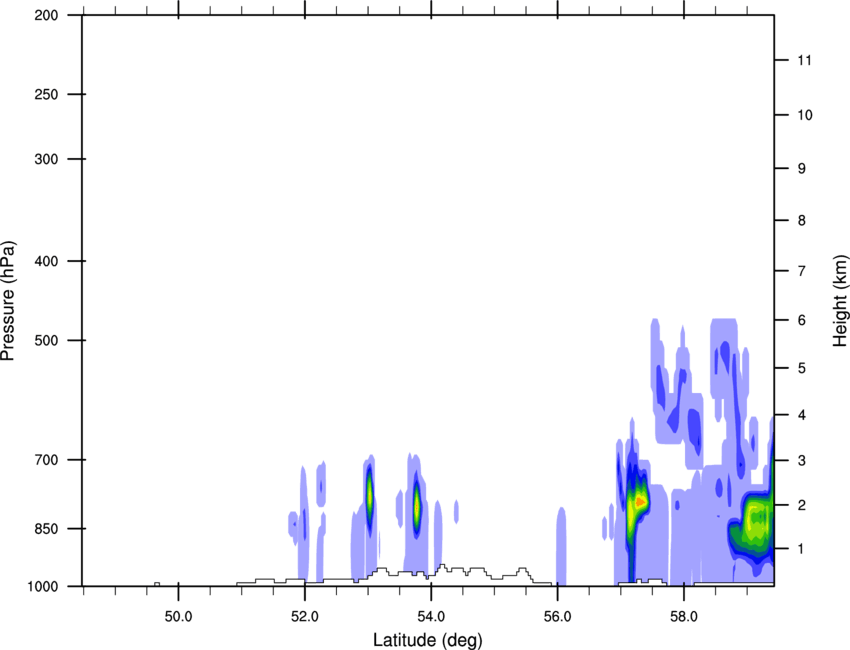Select the Latitude (deg) axis title
The width and height of the screenshot is (850, 650).
428,640
